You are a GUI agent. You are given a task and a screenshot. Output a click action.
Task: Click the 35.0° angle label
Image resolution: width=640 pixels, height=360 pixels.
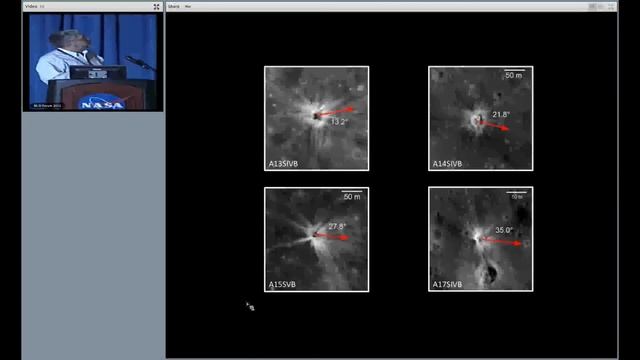tap(504, 230)
